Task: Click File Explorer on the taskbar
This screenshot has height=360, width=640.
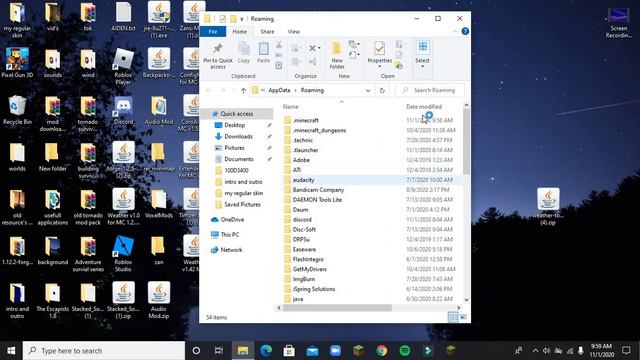Action: (243, 351)
